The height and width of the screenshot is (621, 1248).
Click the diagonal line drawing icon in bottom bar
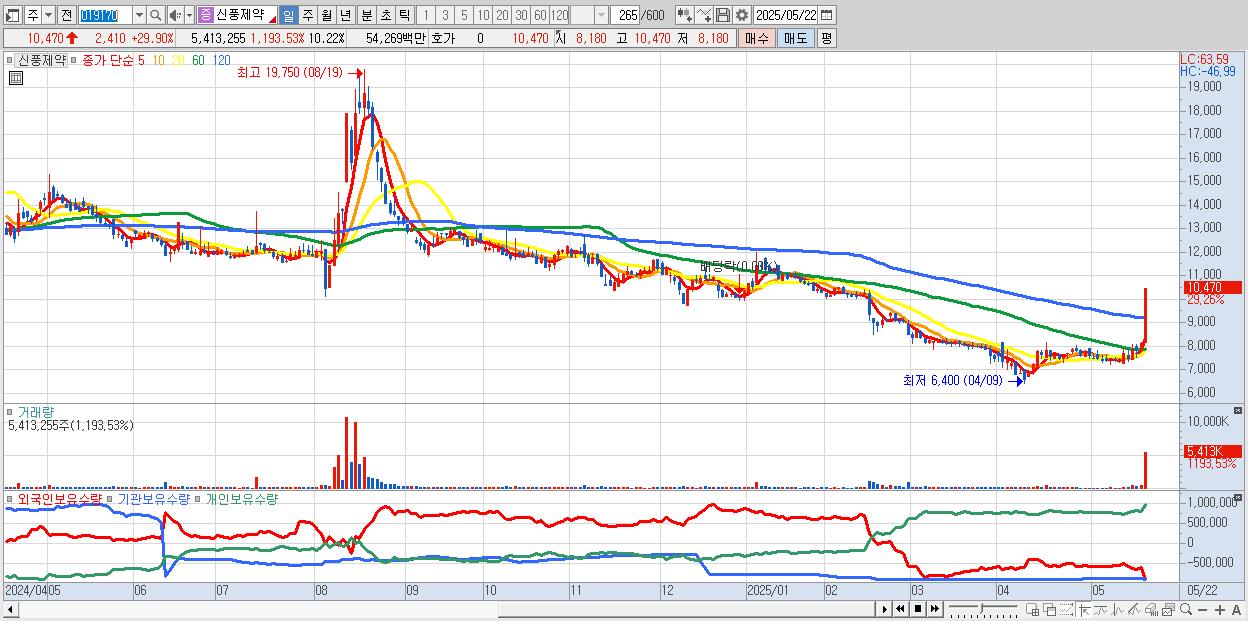[x=1134, y=609]
